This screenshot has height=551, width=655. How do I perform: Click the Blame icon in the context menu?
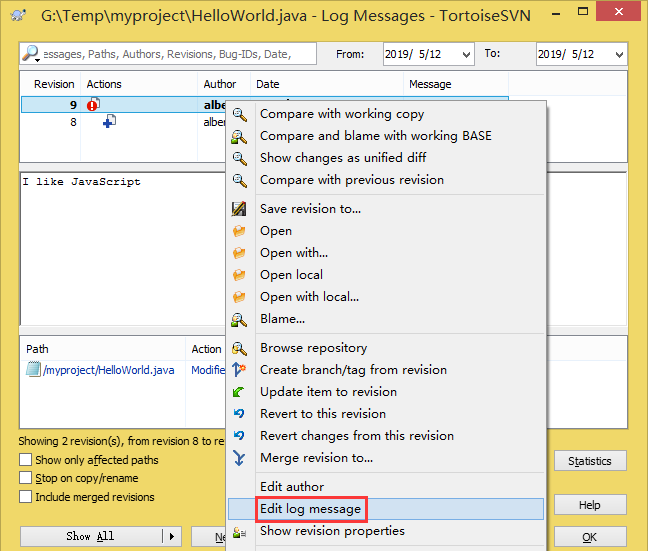(239, 320)
